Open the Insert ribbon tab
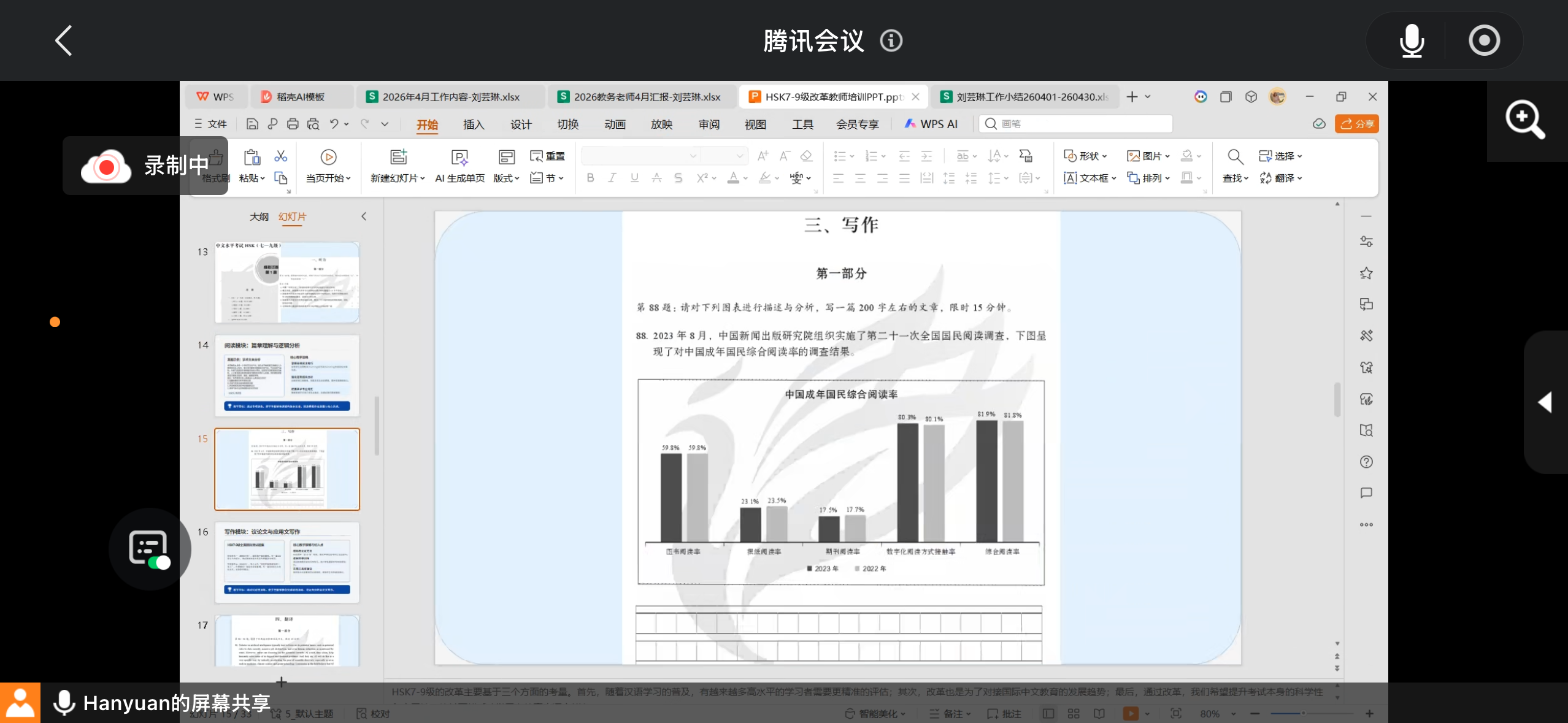 [x=473, y=124]
